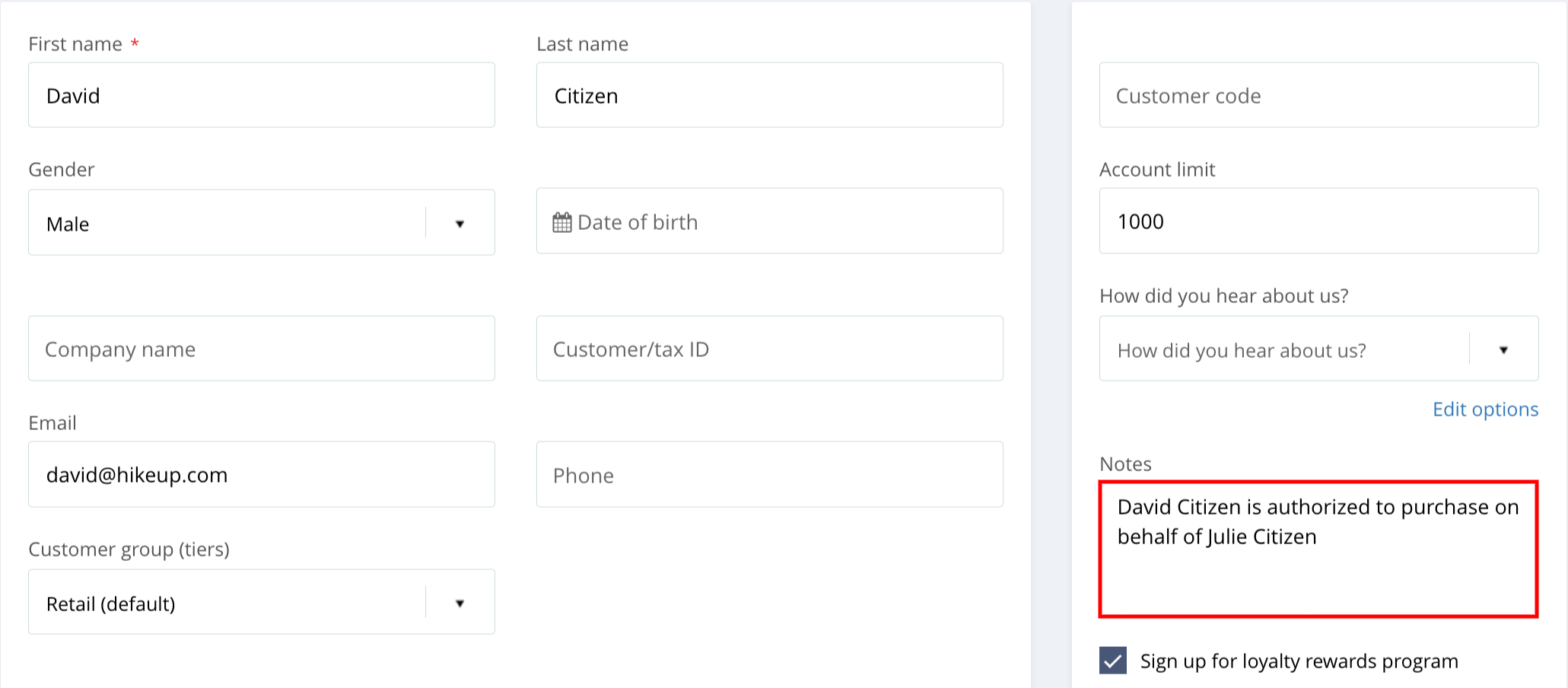Open the Gender dropdown arrow
Screen dimensions: 1568x688
460,224
